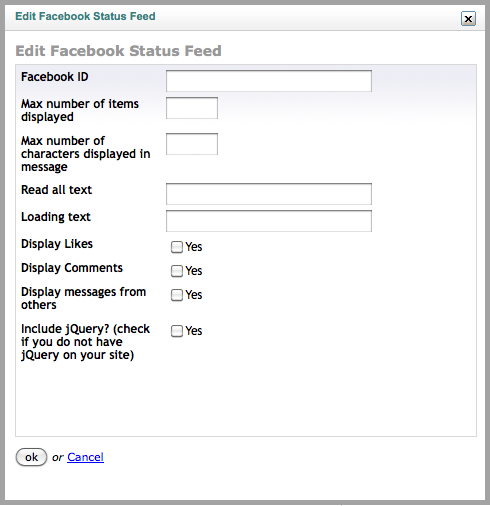Focus the Facebook ID text field

pyautogui.click(x=269, y=81)
